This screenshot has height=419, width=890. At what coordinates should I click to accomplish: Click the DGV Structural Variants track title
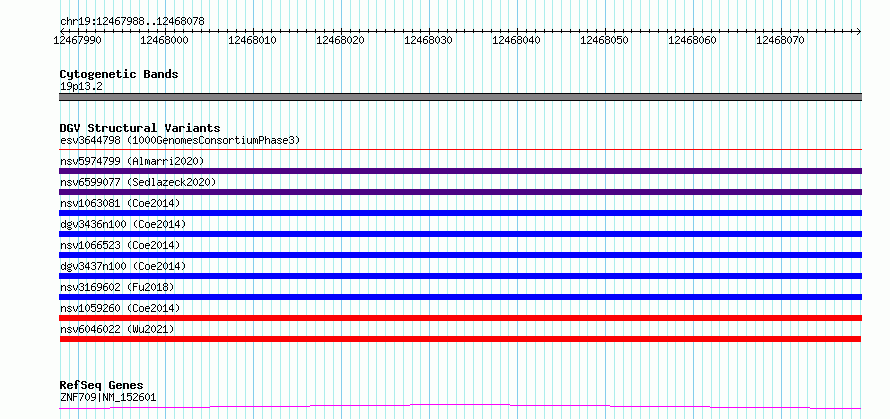(140, 128)
